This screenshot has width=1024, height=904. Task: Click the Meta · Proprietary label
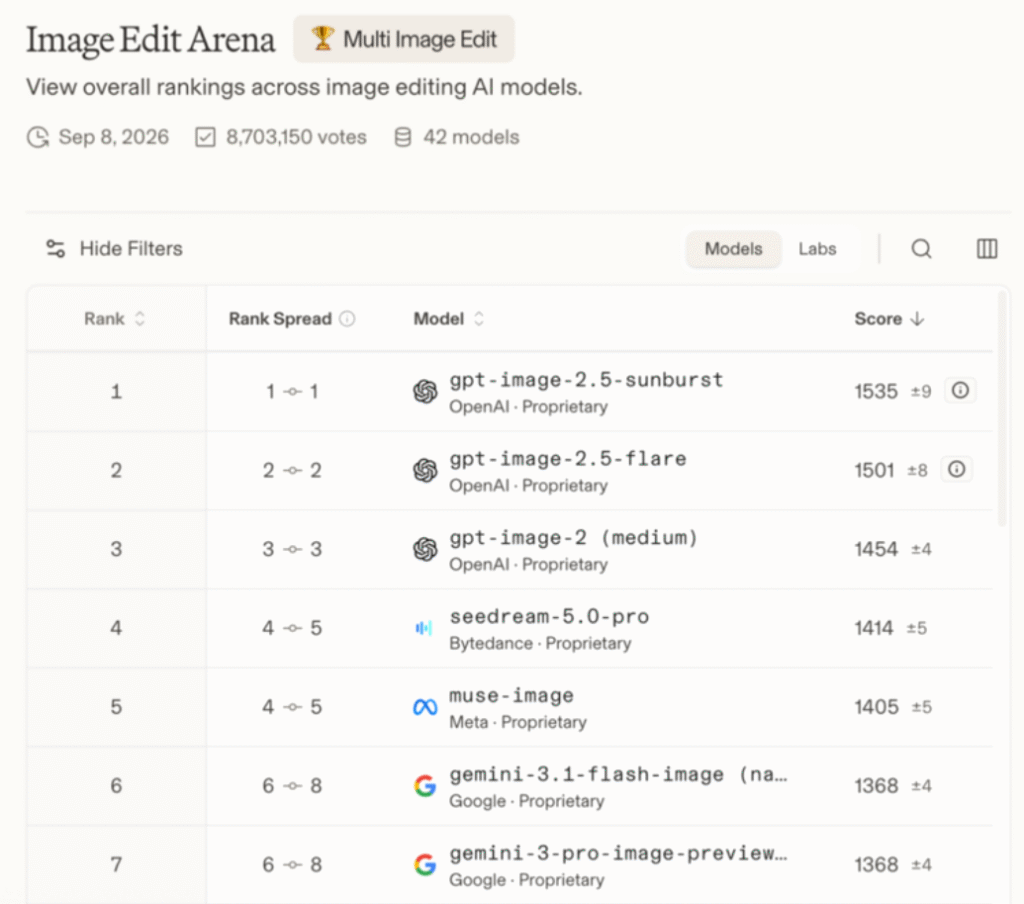[x=518, y=722]
